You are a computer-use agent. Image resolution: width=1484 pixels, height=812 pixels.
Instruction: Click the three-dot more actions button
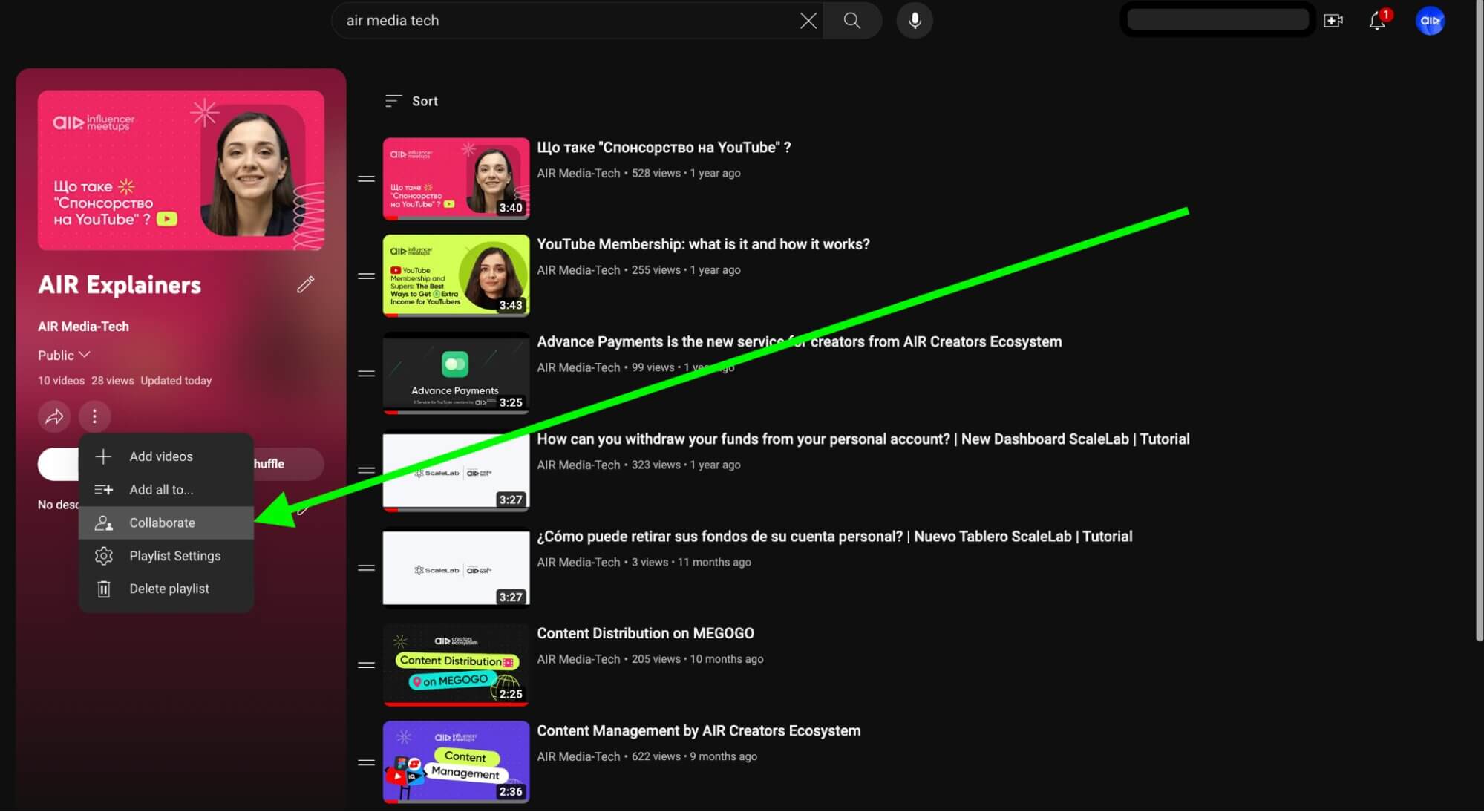pos(94,416)
